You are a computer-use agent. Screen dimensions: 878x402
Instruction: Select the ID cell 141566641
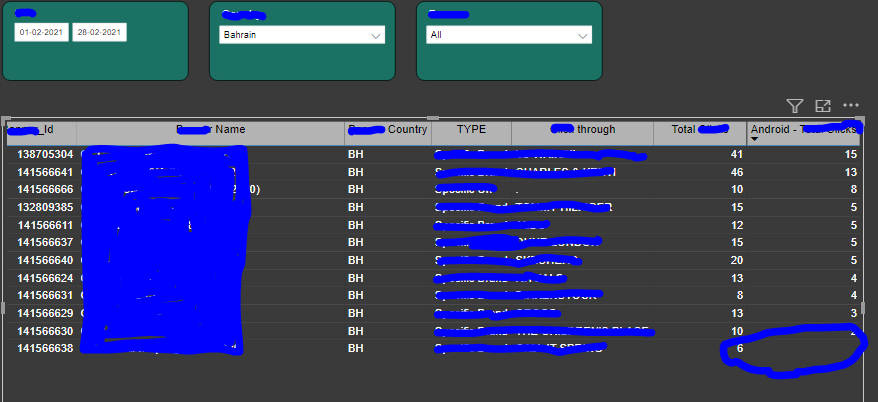(45, 172)
